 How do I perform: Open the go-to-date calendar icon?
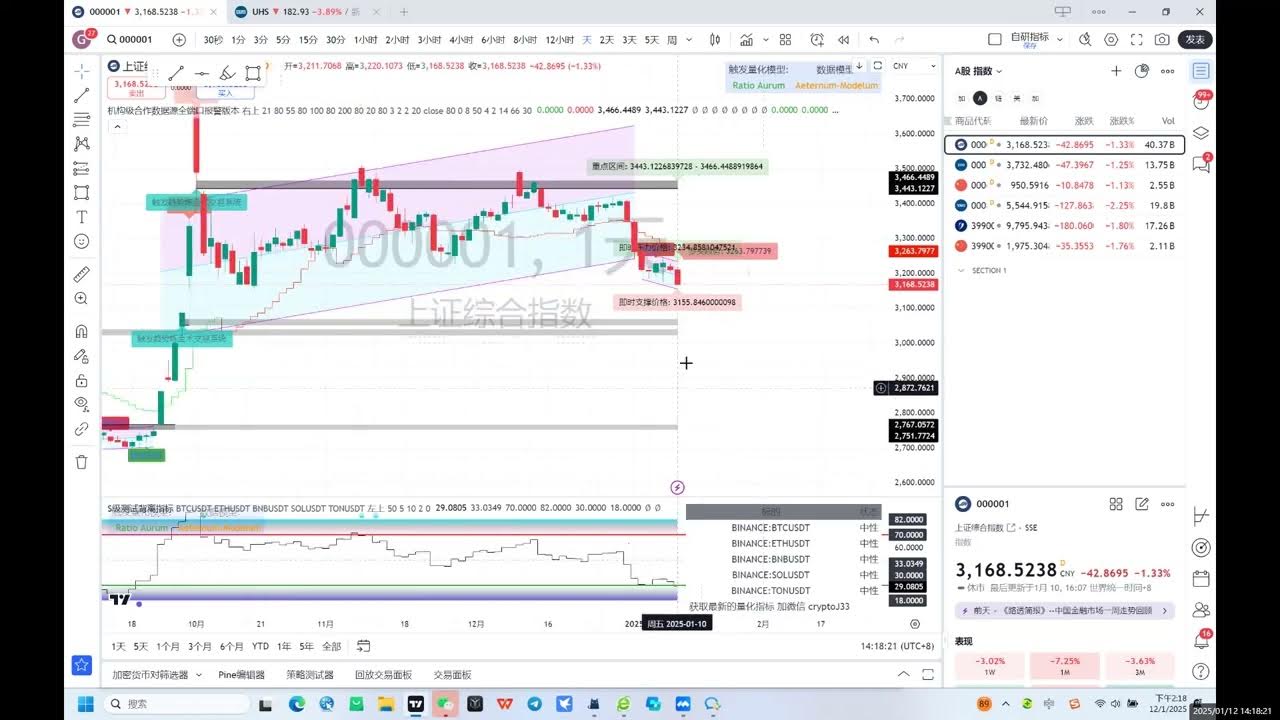(x=362, y=647)
